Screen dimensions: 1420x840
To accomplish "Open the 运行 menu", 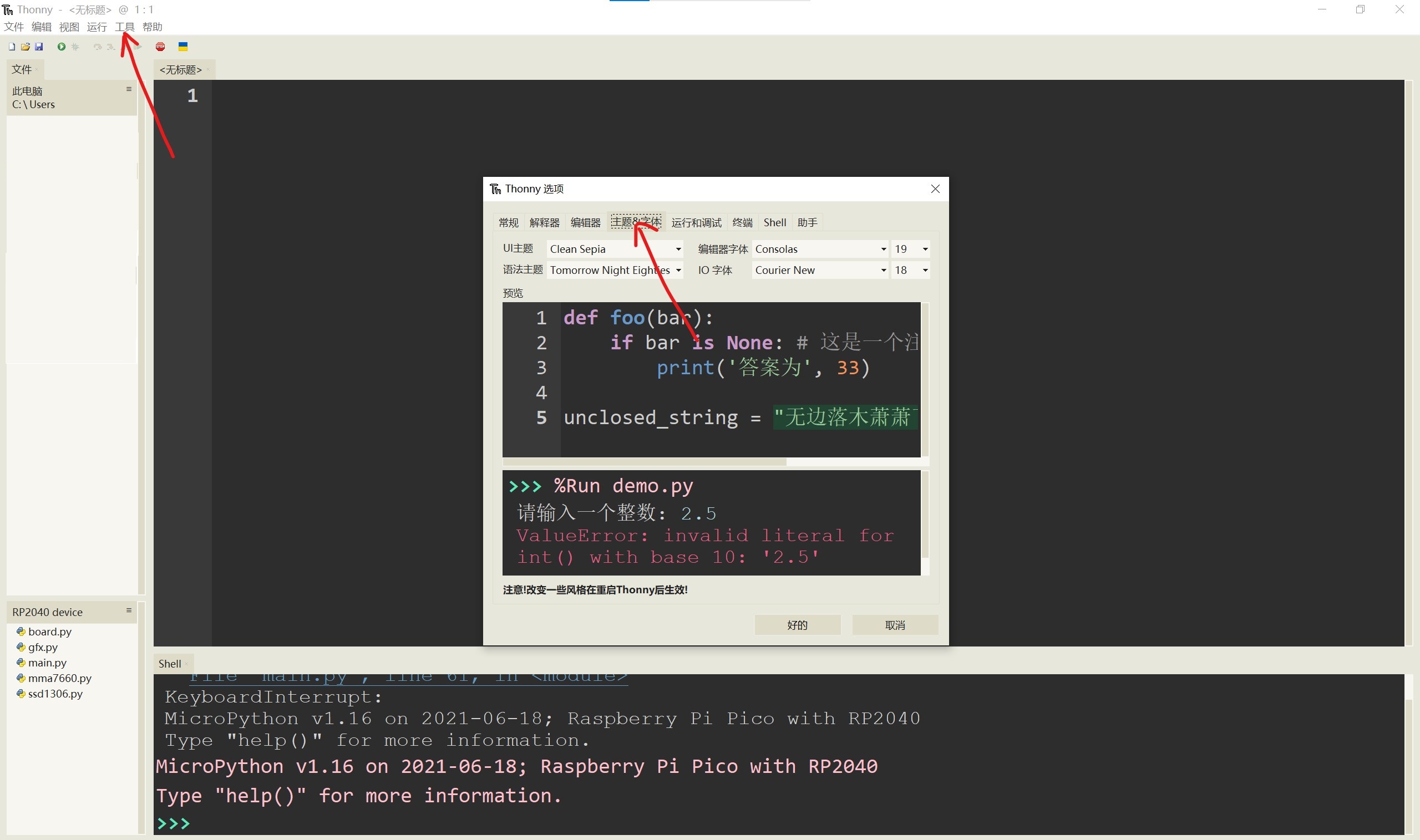I will tap(97, 27).
